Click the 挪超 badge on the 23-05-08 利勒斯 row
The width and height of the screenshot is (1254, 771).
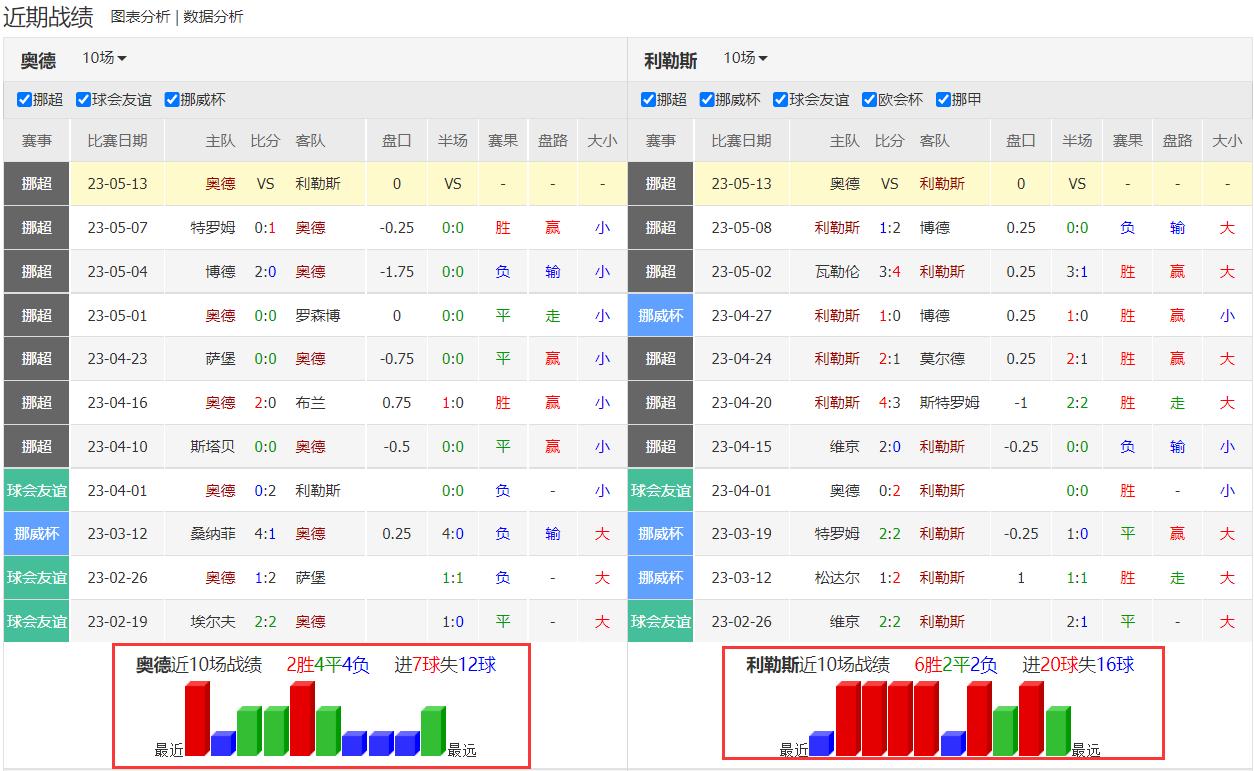click(x=660, y=227)
